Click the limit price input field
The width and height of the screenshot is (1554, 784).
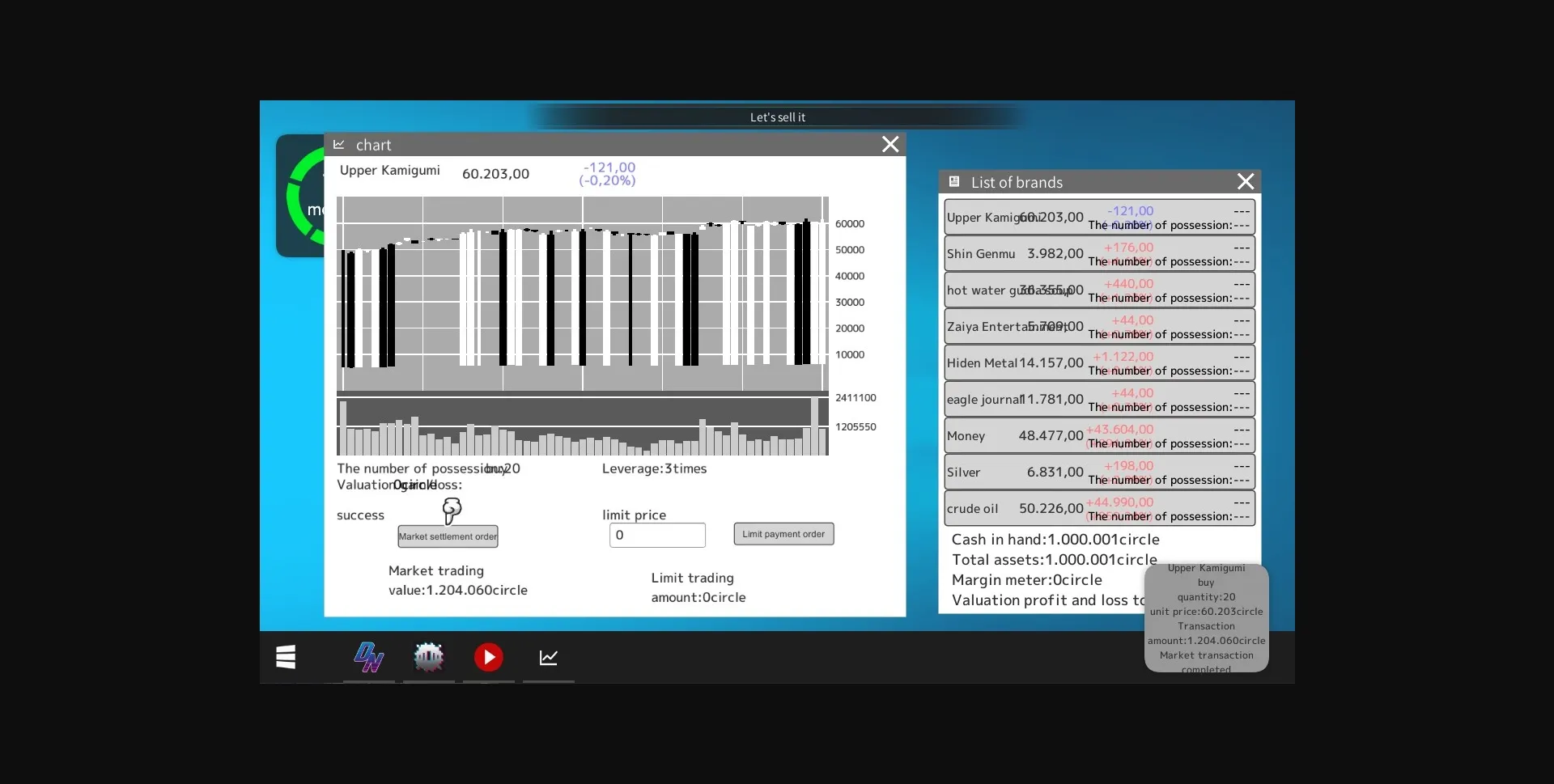pos(657,535)
